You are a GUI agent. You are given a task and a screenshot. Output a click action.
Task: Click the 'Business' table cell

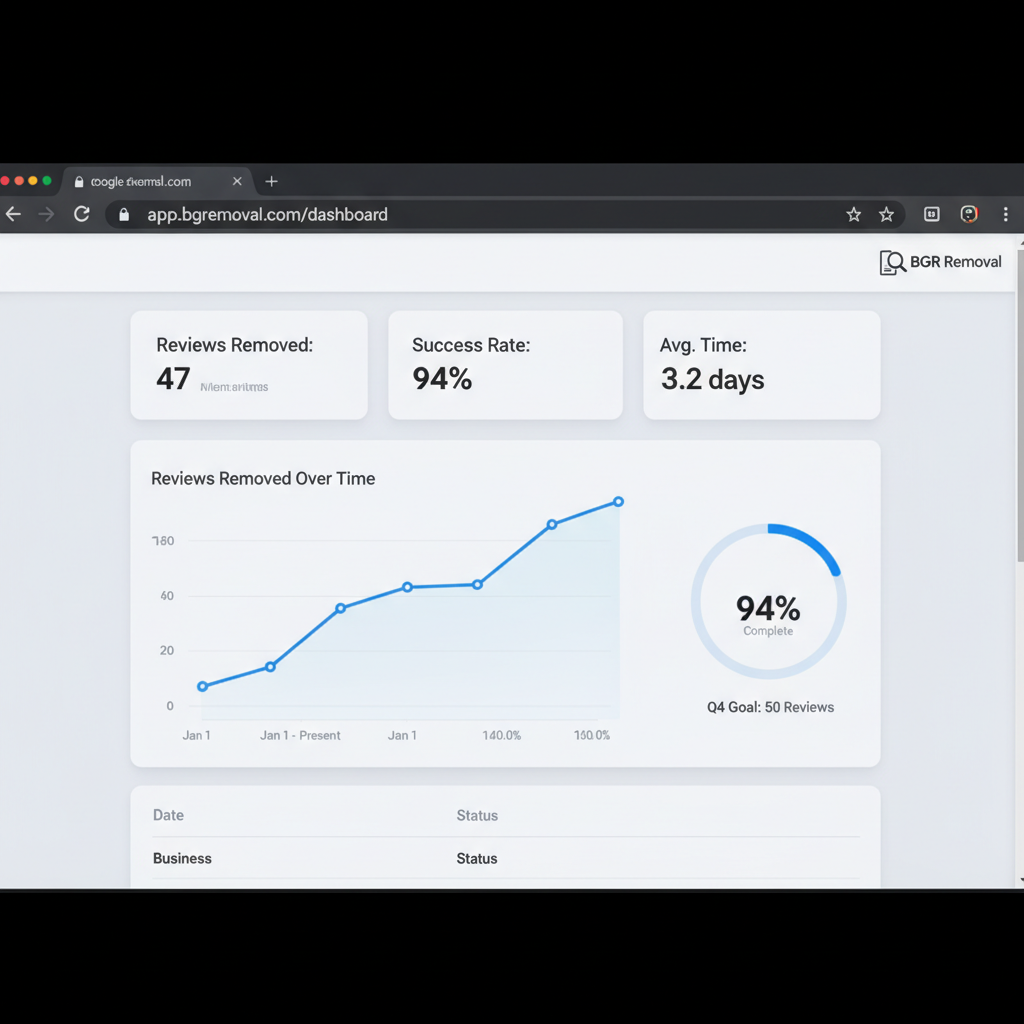[x=182, y=859]
